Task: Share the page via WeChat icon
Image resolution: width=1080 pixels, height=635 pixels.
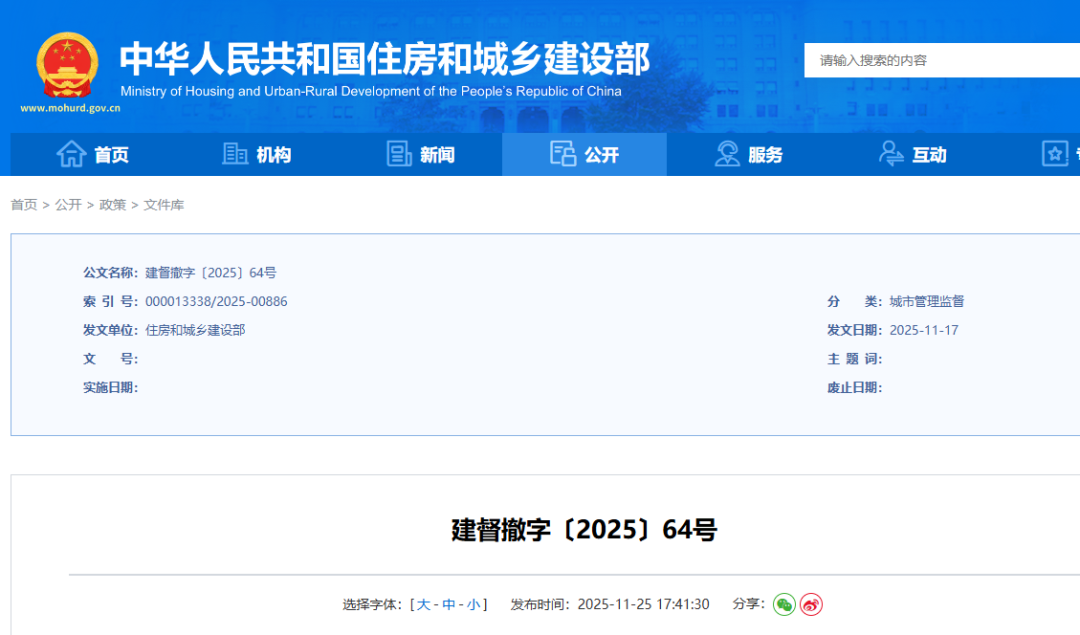Action: pos(784,604)
